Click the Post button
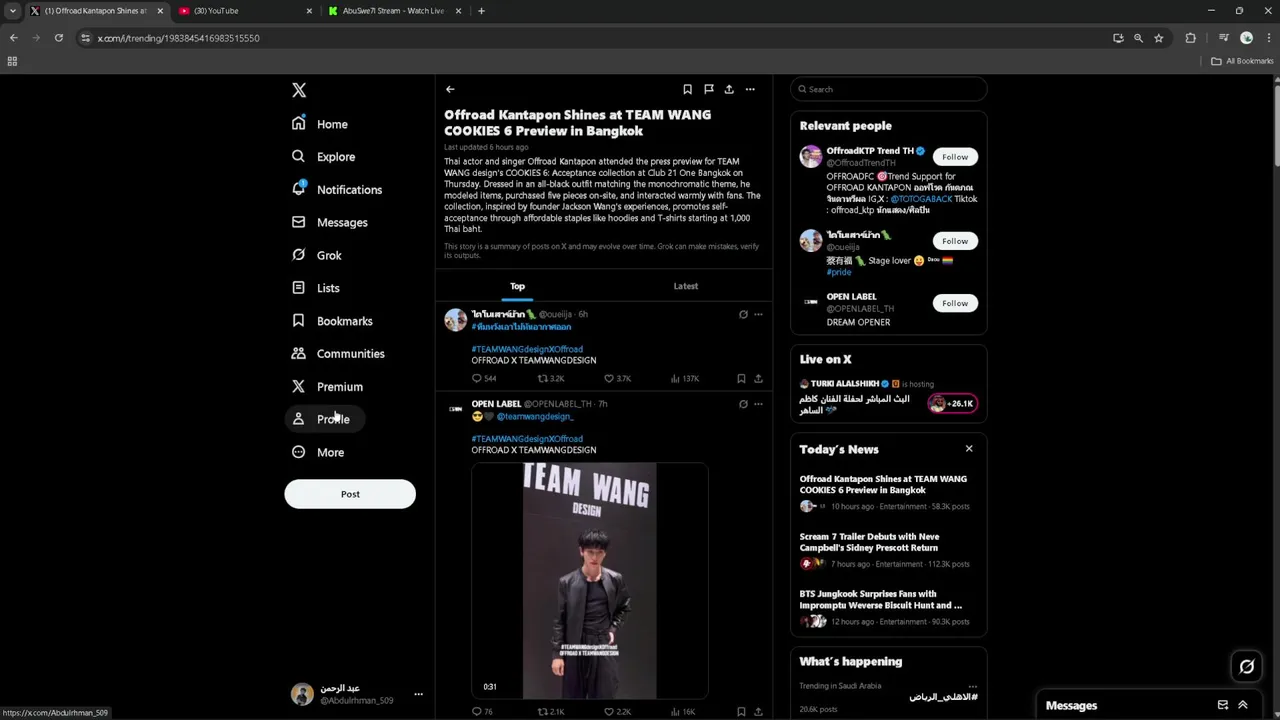This screenshot has height=720, width=1280. (350, 494)
